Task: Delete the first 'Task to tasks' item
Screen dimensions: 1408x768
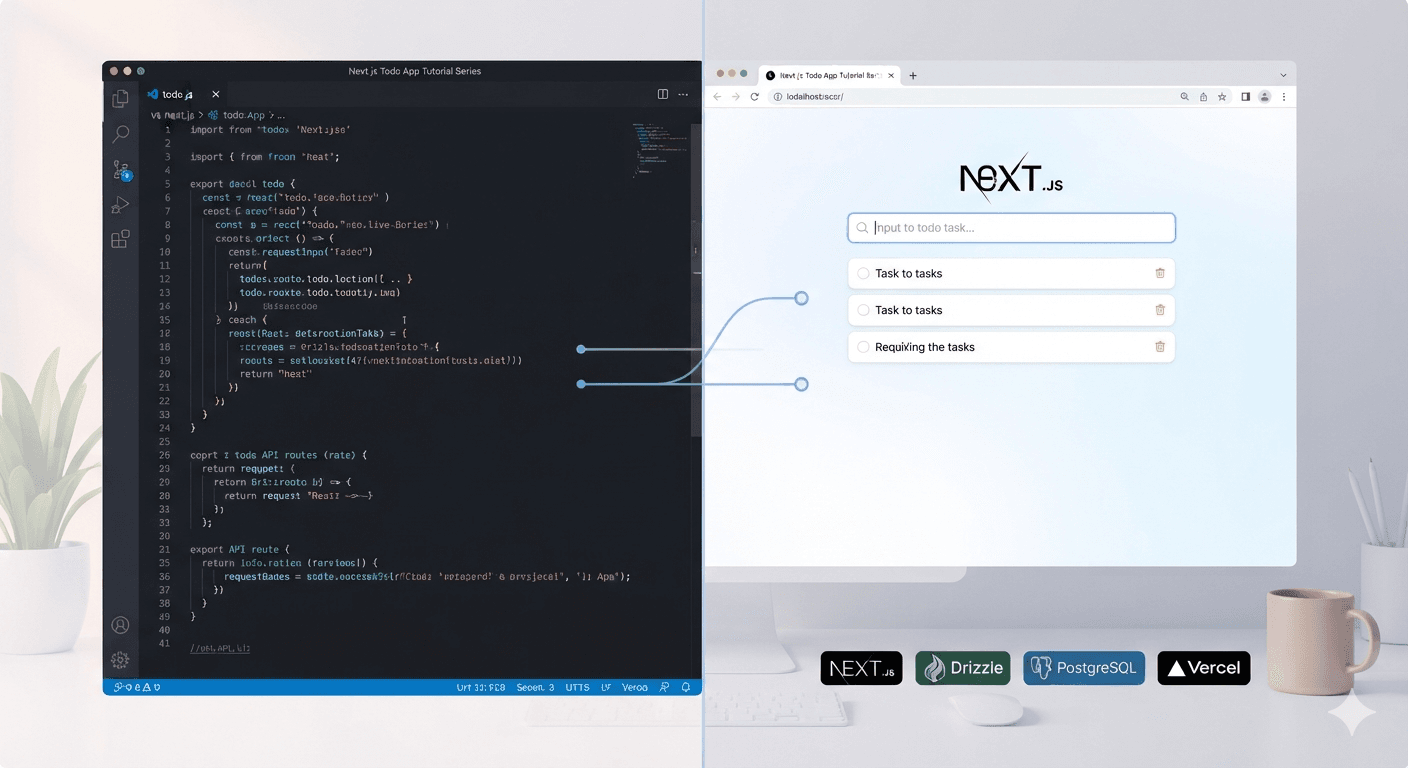Action: [x=1160, y=273]
